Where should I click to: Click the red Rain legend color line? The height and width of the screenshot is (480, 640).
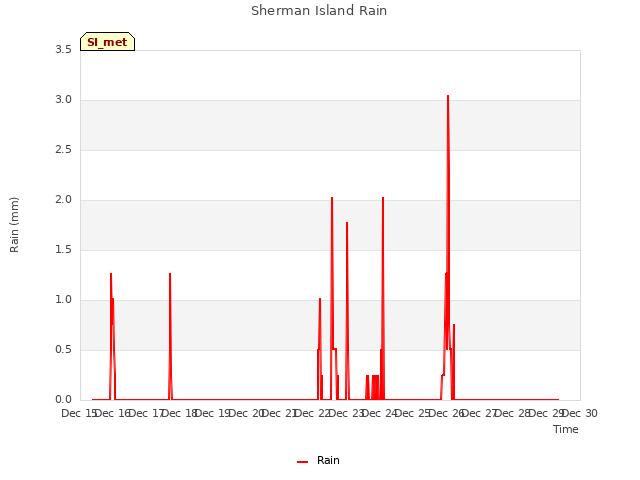[x=302, y=462]
